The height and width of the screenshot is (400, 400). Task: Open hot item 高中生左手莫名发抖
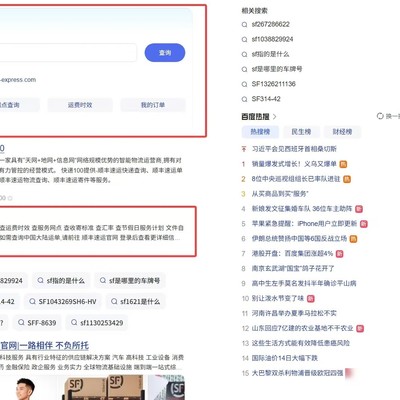pyautogui.click(x=304, y=283)
